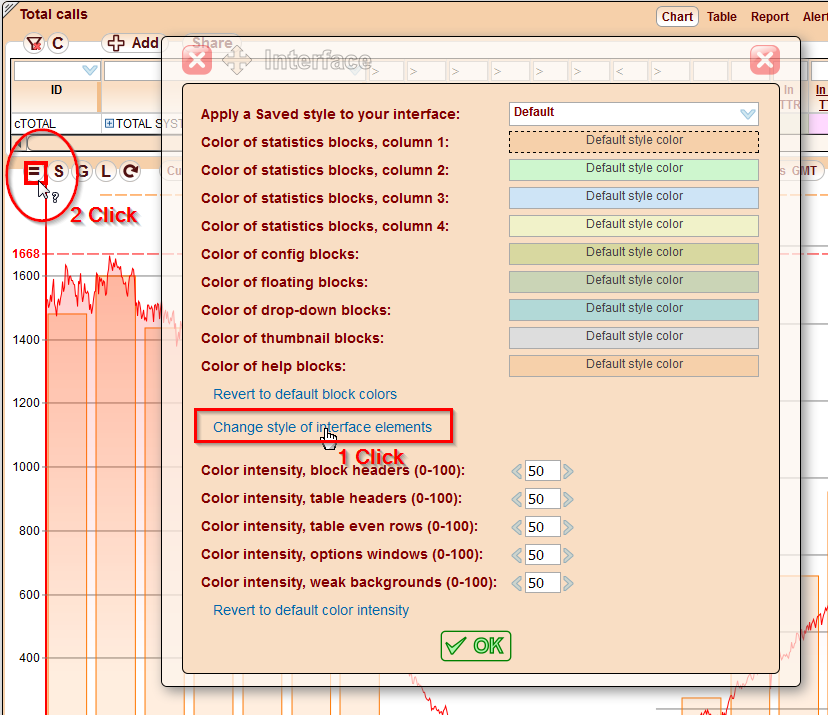Viewport: 828px width, 715px height.
Task: Click the L icon in the chart toolbar
Action: 105,170
